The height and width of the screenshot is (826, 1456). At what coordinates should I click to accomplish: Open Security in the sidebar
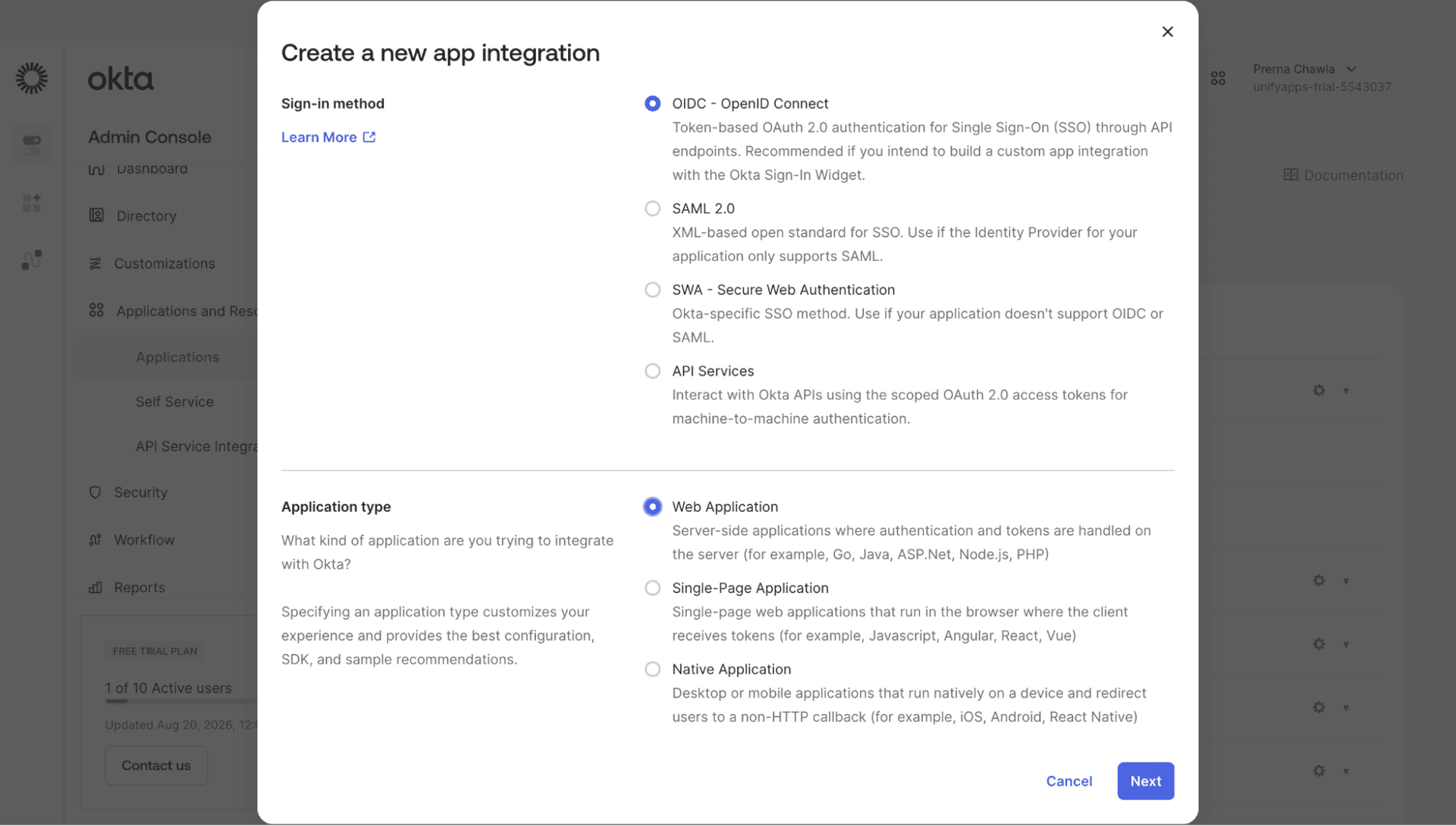pyautogui.click(x=140, y=493)
